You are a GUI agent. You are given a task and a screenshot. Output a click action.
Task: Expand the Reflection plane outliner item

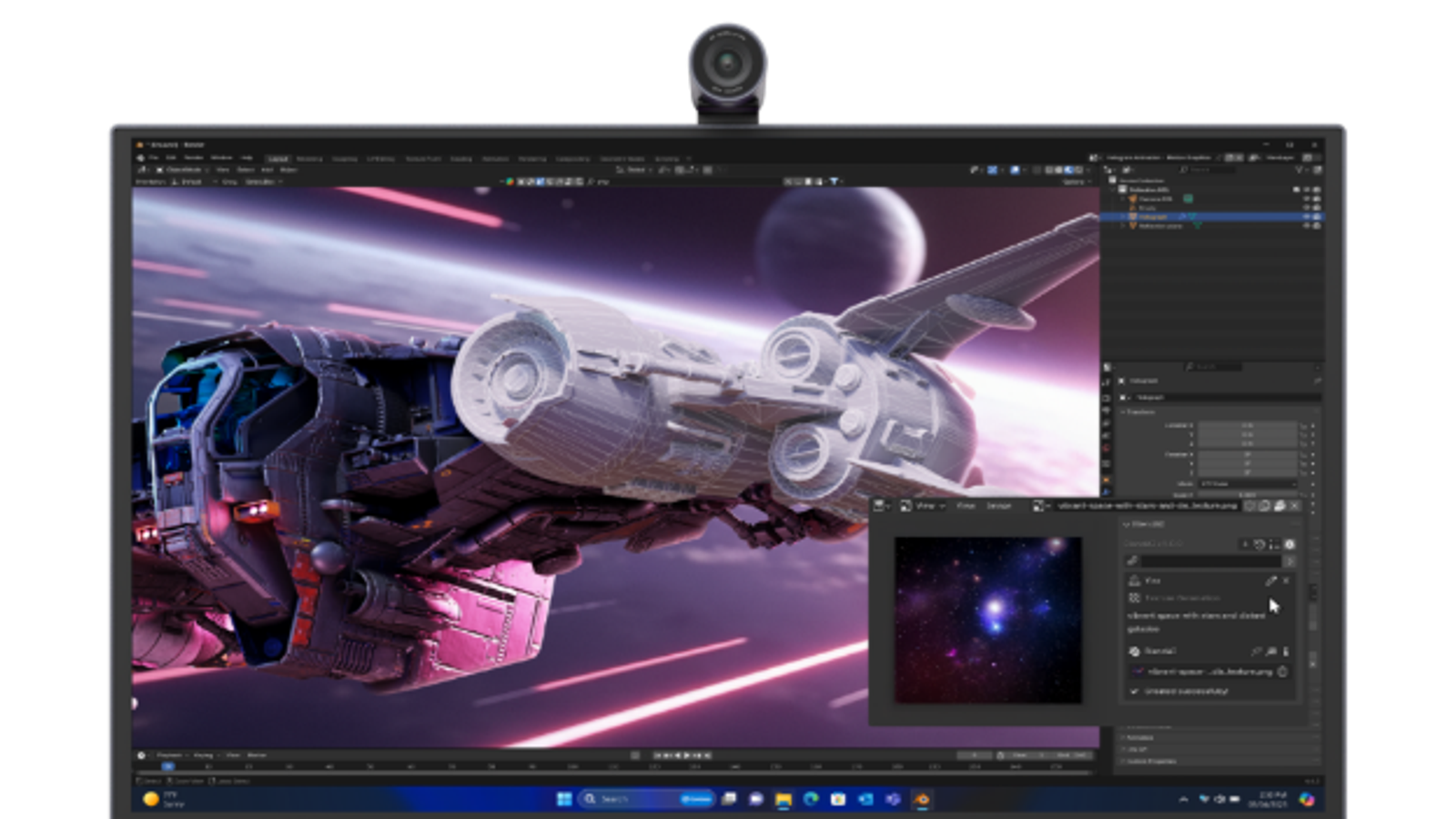[x=1124, y=226]
